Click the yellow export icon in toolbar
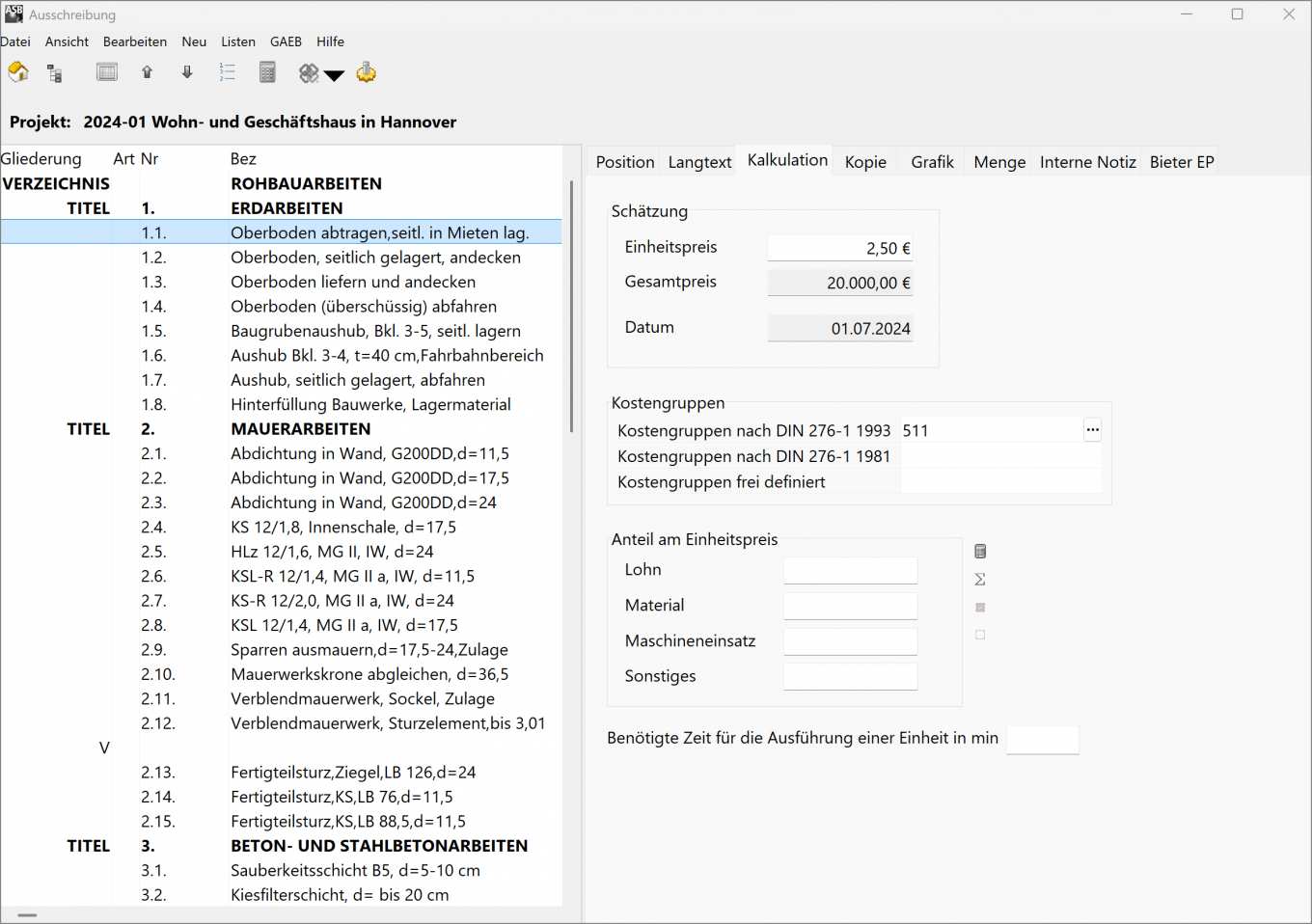Screen dimensions: 1312x924 pyautogui.click(x=367, y=72)
